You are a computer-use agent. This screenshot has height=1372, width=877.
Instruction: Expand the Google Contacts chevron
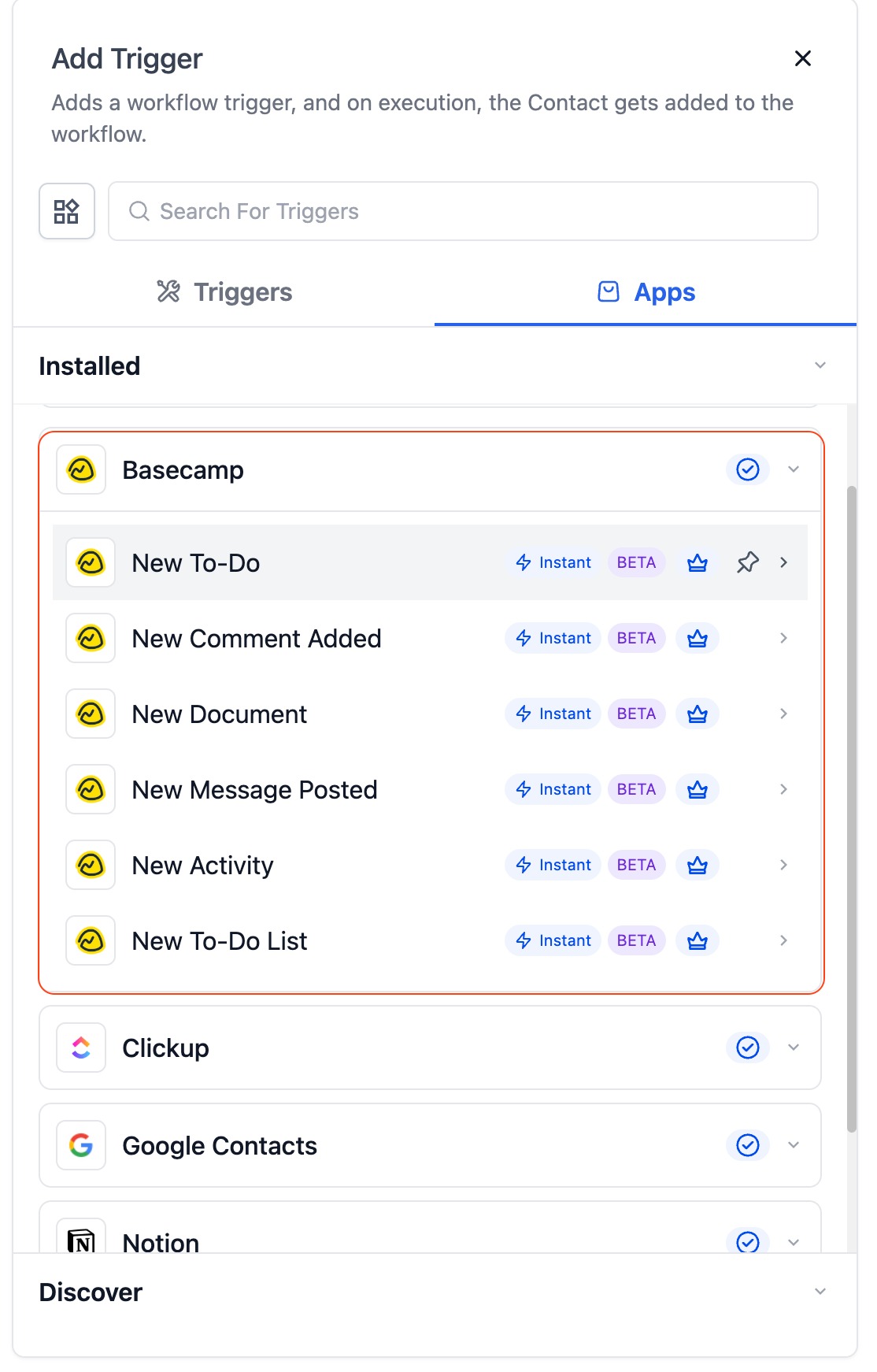coord(794,1145)
